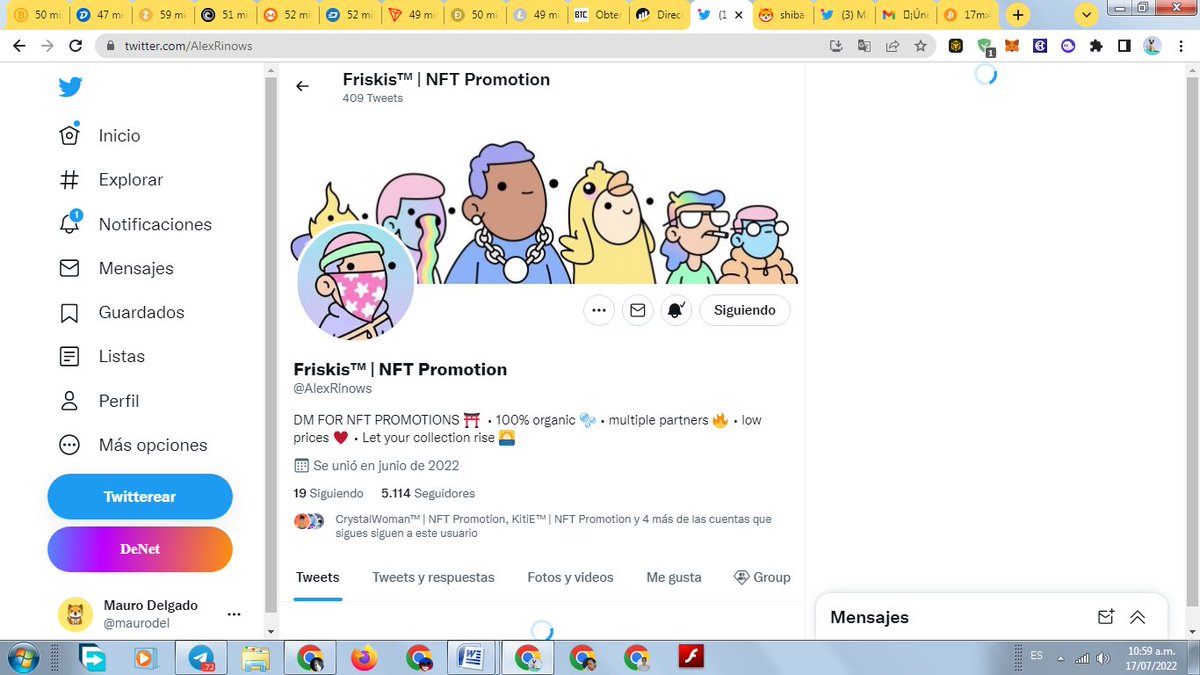Click browser back arrow

[x=19, y=46]
